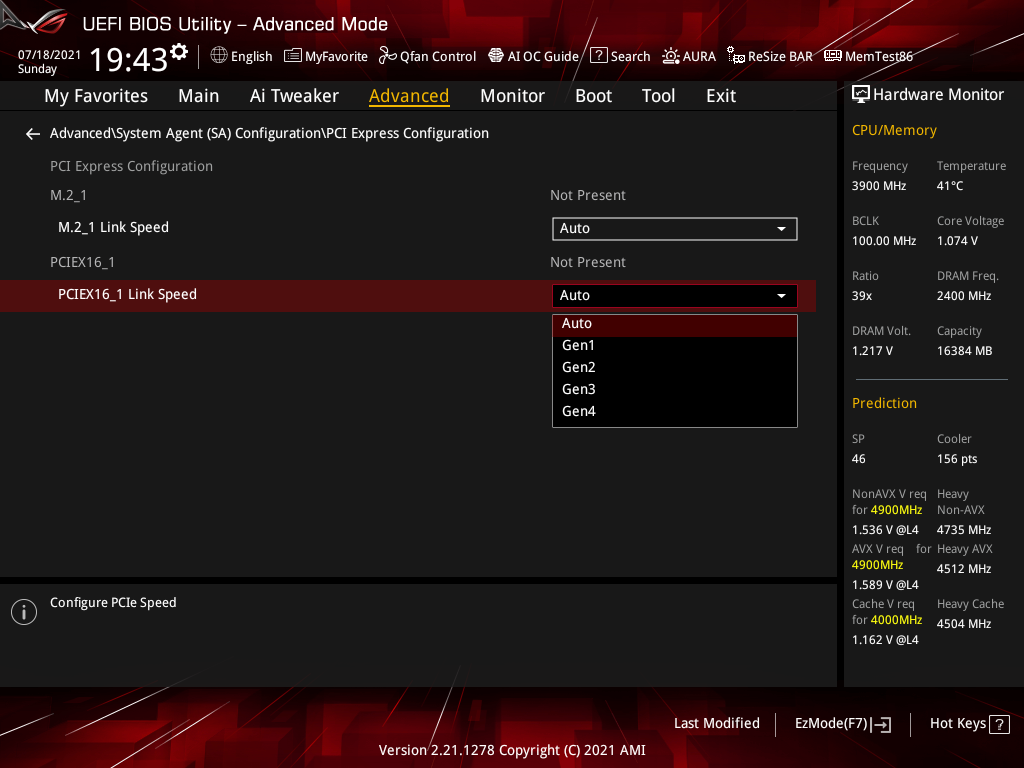This screenshot has width=1024, height=768.
Task: Open the Boot menu tab
Action: click(593, 95)
